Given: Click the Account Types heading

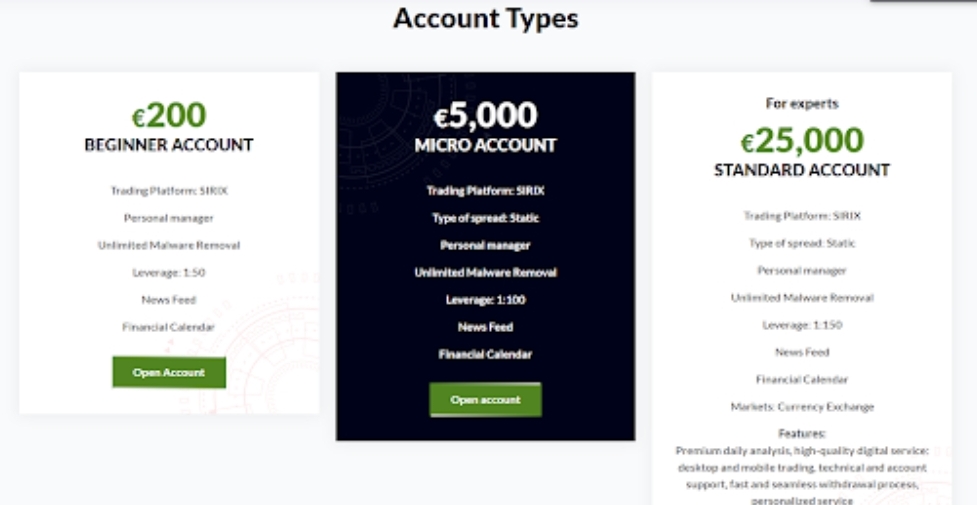Looking at the screenshot, I should point(485,18).
